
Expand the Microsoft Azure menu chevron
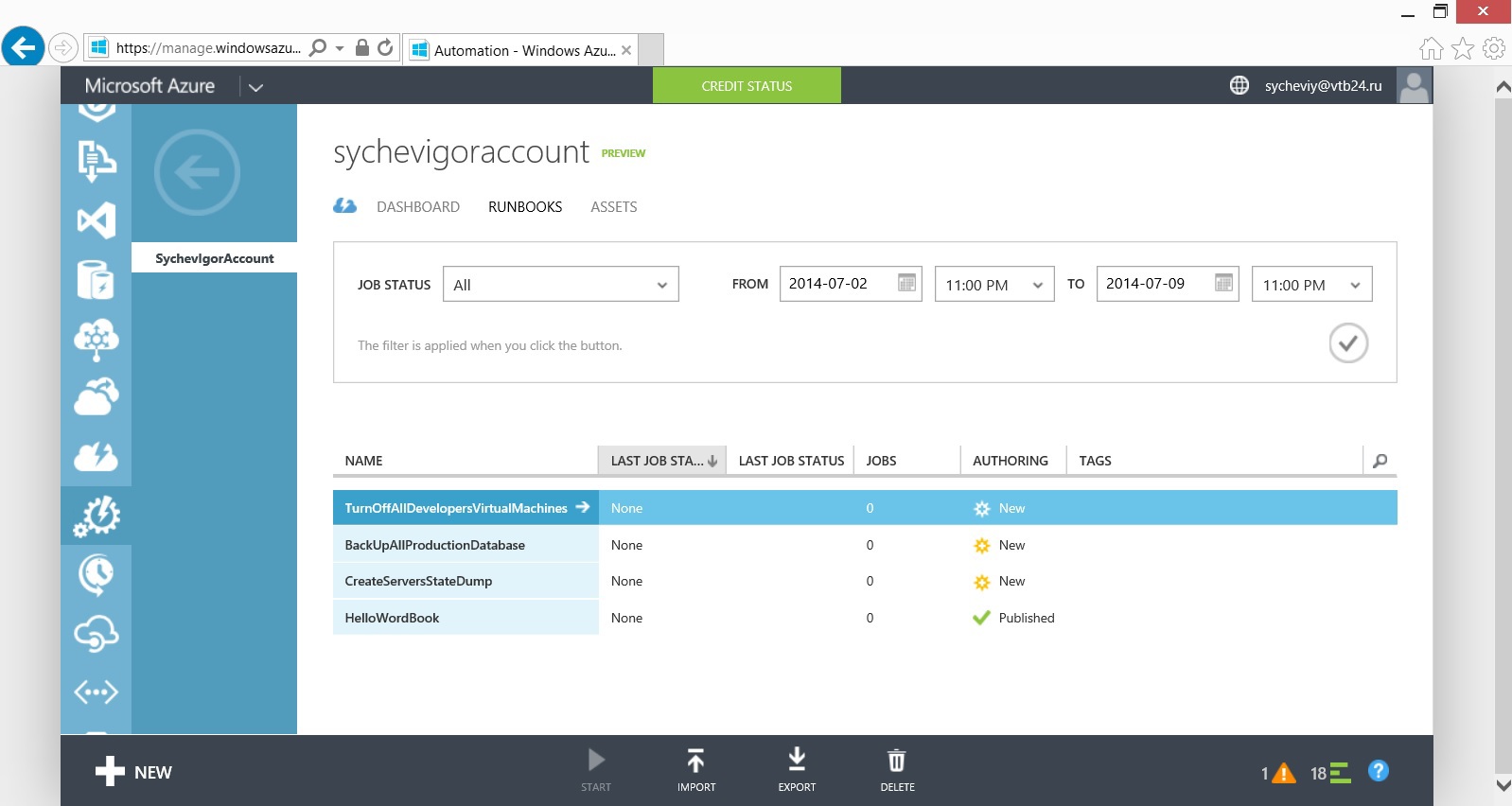coord(255,87)
